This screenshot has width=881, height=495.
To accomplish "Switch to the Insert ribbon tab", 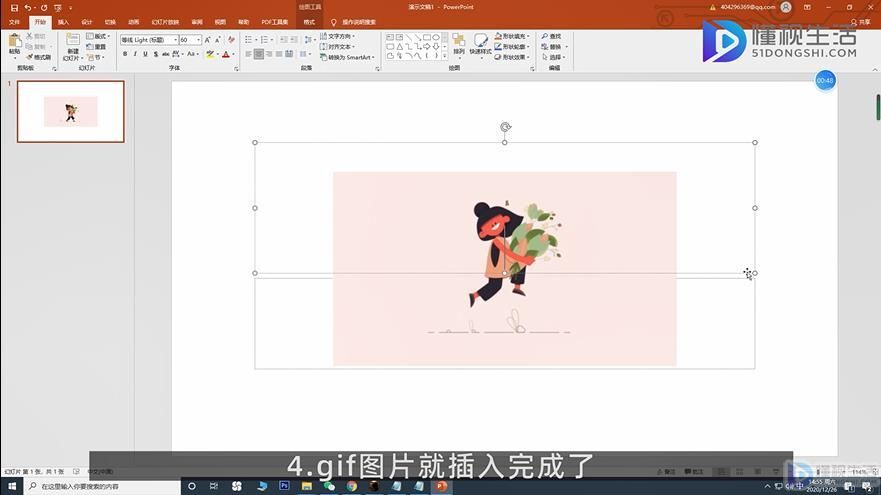I will [63, 22].
